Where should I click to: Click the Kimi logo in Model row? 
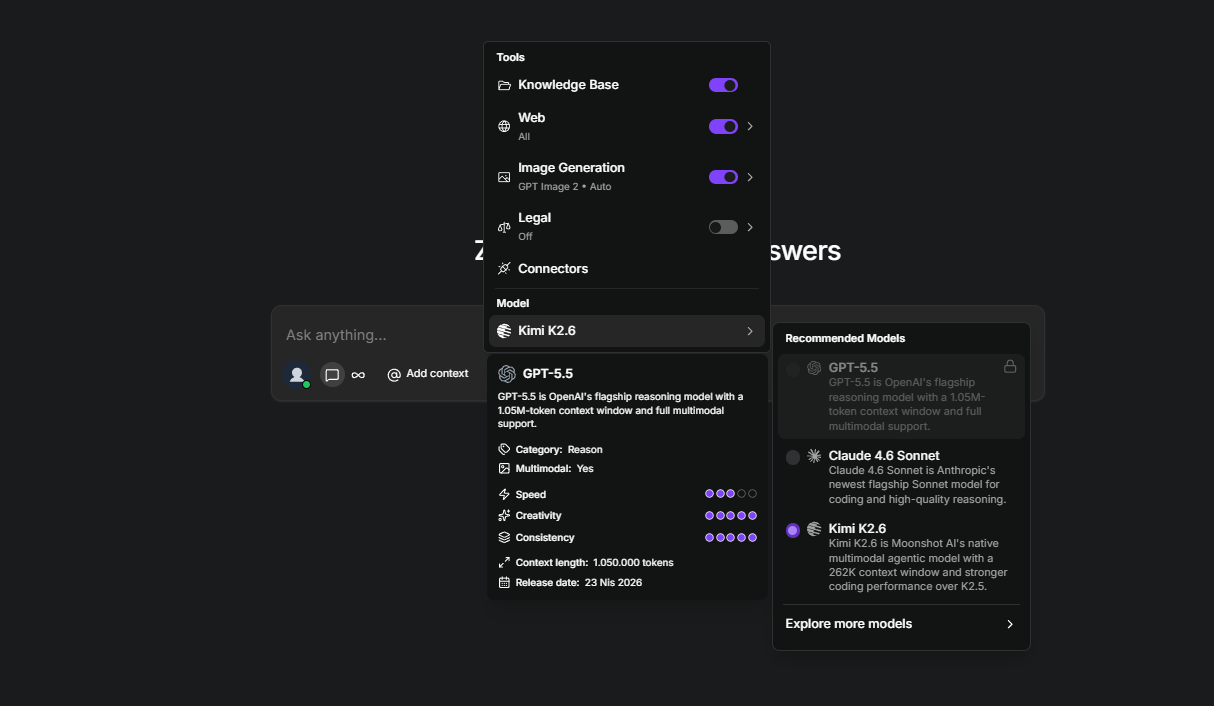pyautogui.click(x=504, y=331)
